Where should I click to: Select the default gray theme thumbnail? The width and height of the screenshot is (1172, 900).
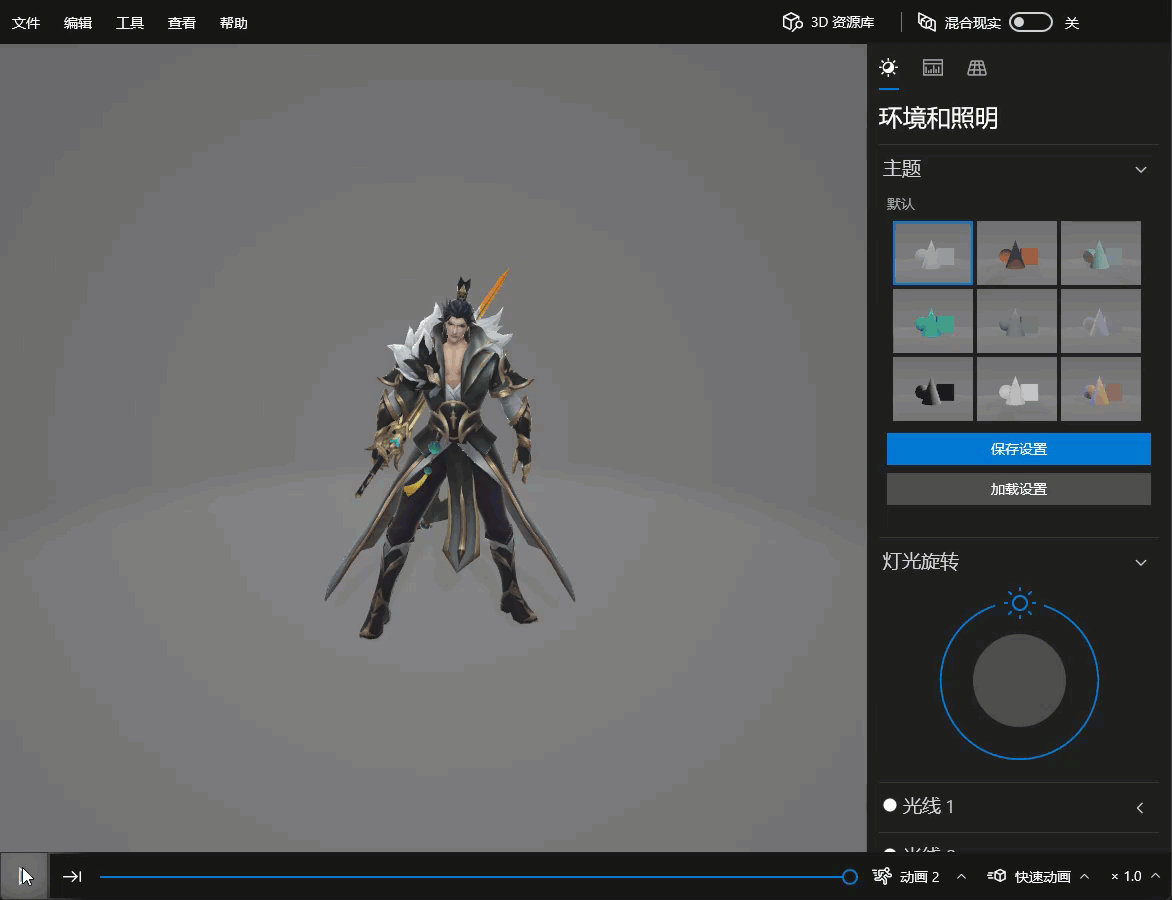tap(933, 253)
